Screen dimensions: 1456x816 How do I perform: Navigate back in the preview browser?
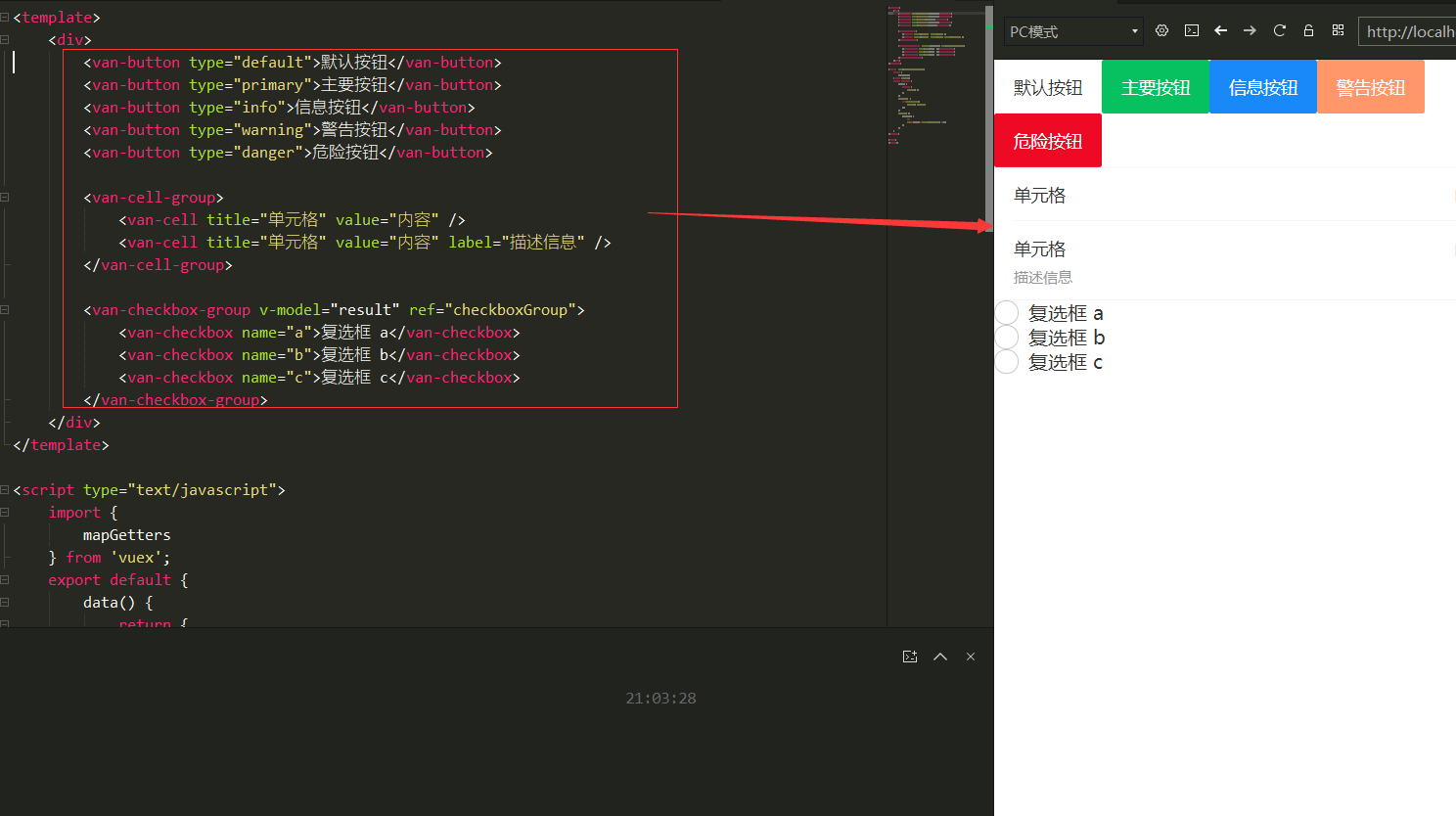[1220, 30]
